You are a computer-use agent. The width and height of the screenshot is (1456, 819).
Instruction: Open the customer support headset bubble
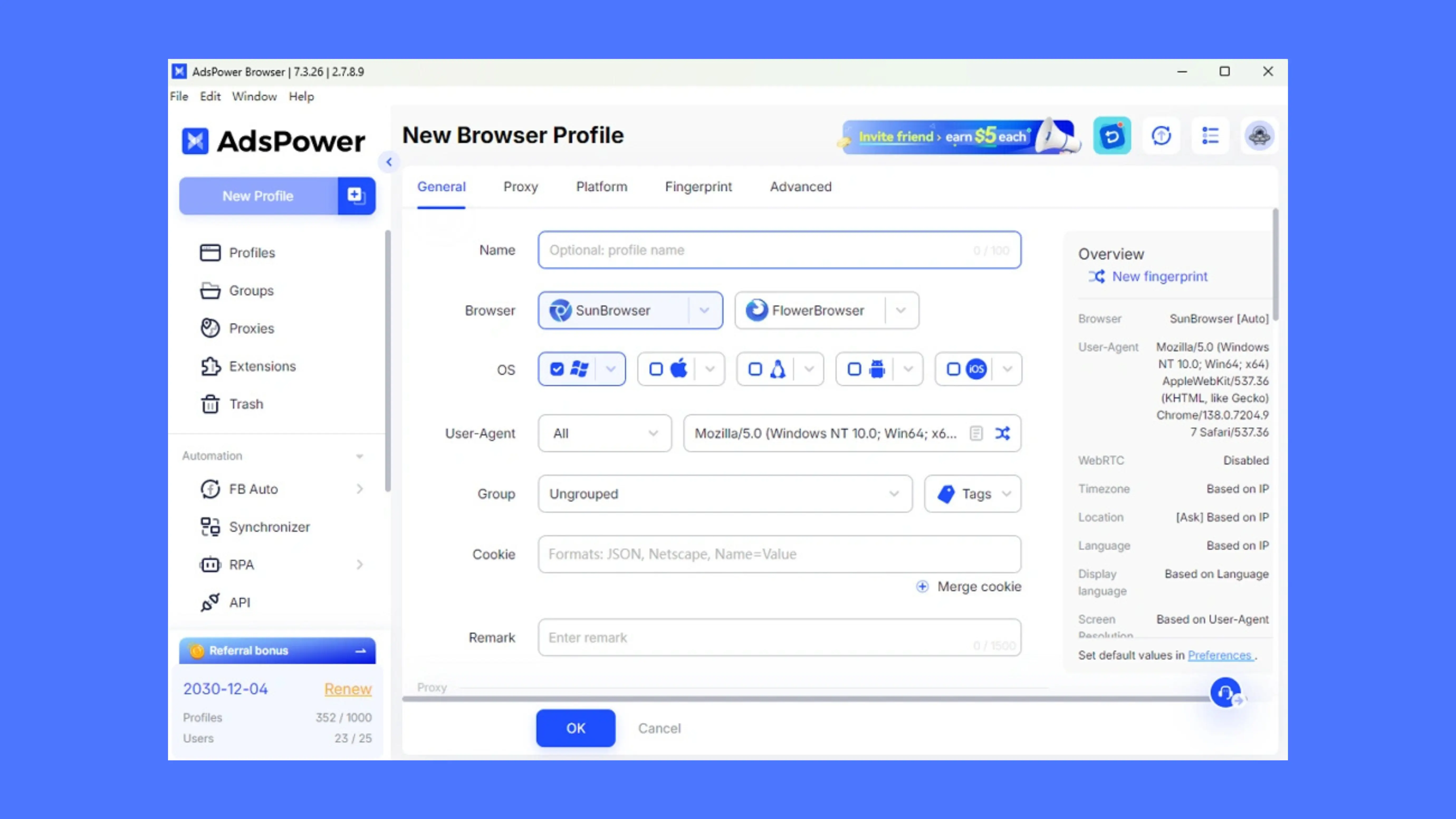(1225, 692)
